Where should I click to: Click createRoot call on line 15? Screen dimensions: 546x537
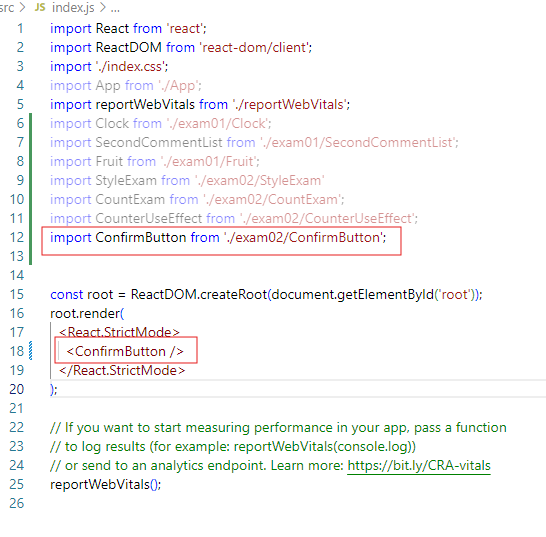point(234,295)
